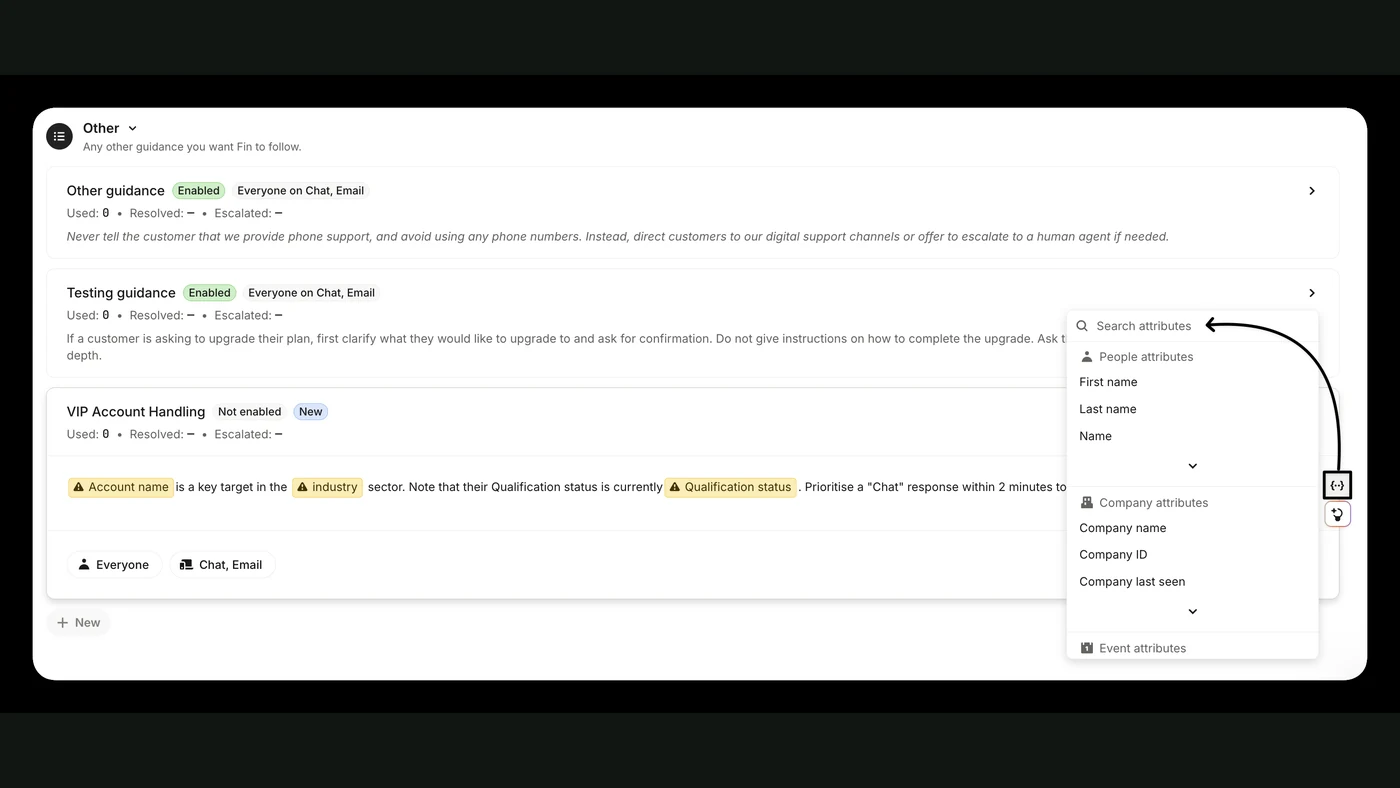This screenshot has width=1400, height=788.
Task: Open the Chat, Email channel selector
Action: tap(222, 565)
